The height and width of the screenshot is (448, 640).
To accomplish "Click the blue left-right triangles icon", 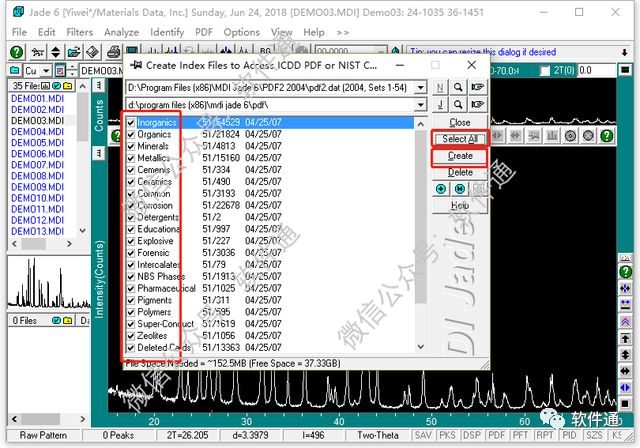I will tap(625, 387).
